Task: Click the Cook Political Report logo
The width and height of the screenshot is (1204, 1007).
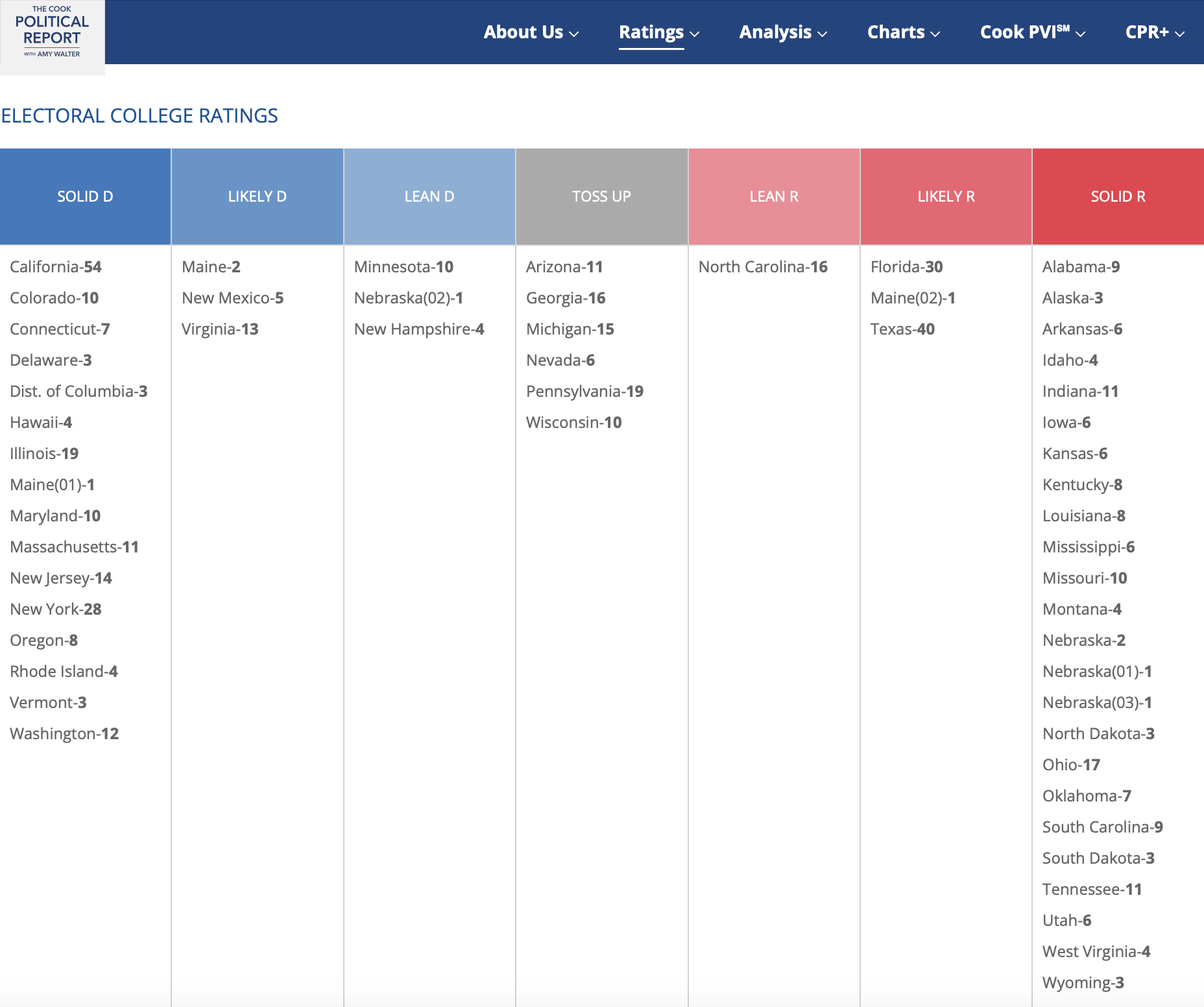Action: [52, 34]
